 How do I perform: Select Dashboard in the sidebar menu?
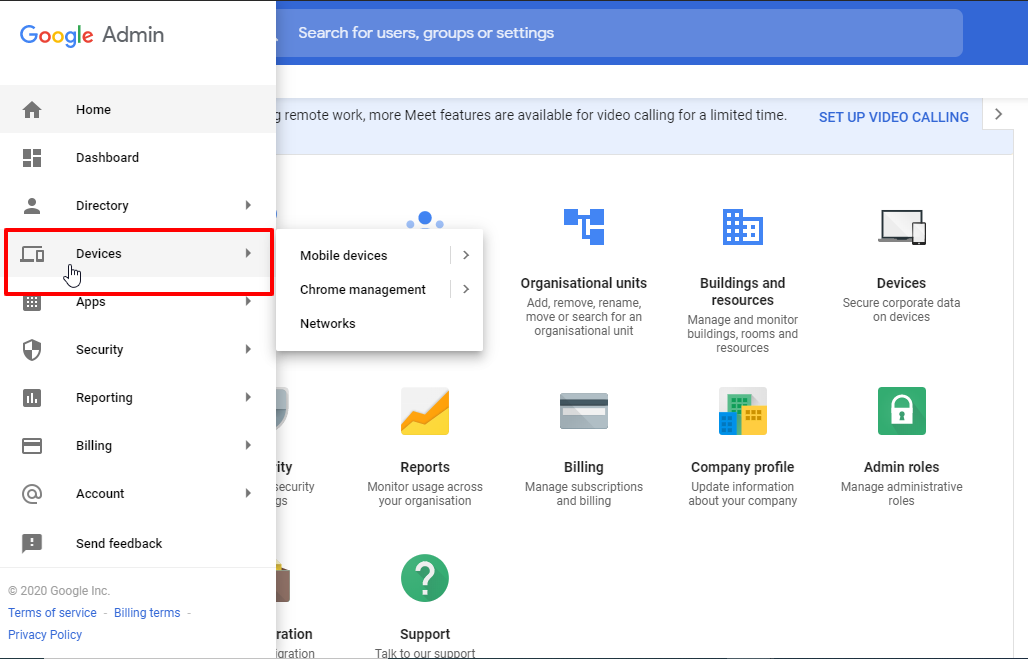[x=138, y=157]
